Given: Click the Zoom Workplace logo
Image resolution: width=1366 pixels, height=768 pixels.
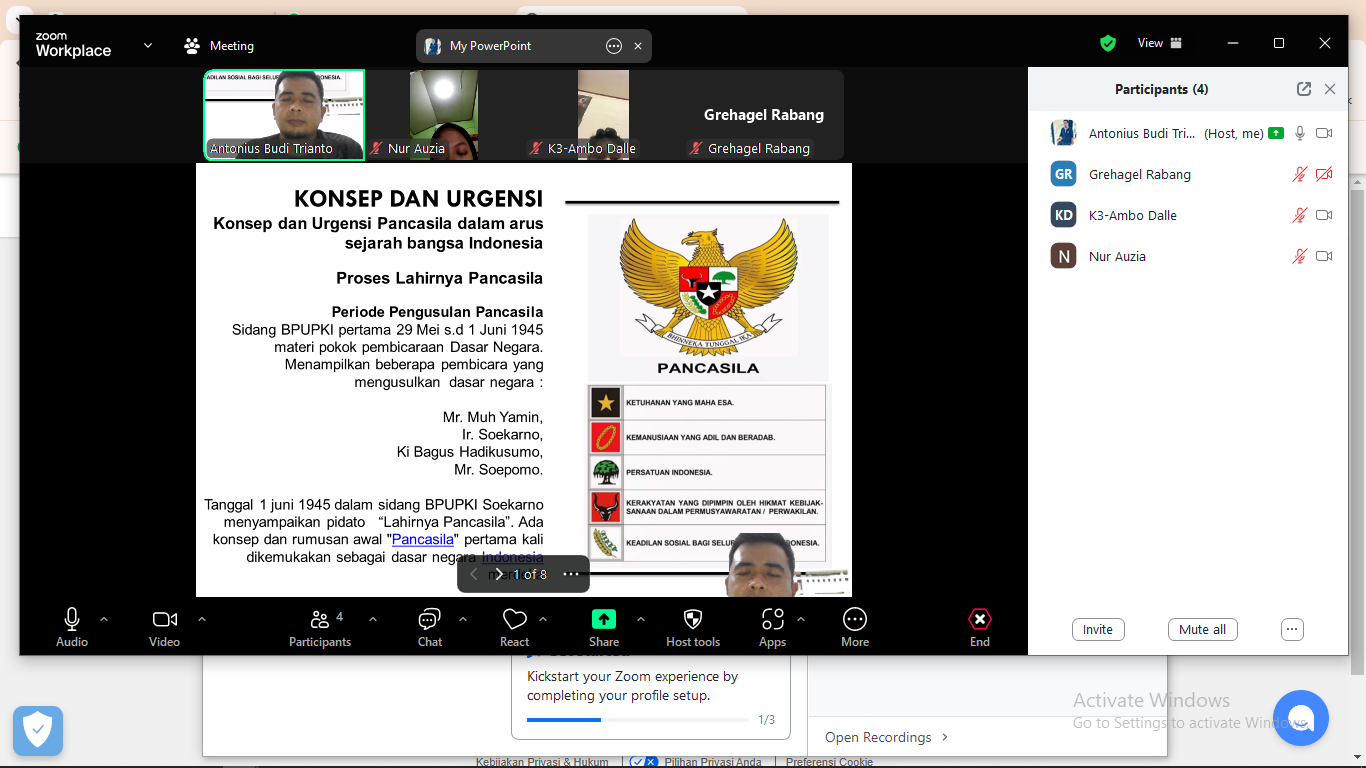Looking at the screenshot, I should [73, 45].
